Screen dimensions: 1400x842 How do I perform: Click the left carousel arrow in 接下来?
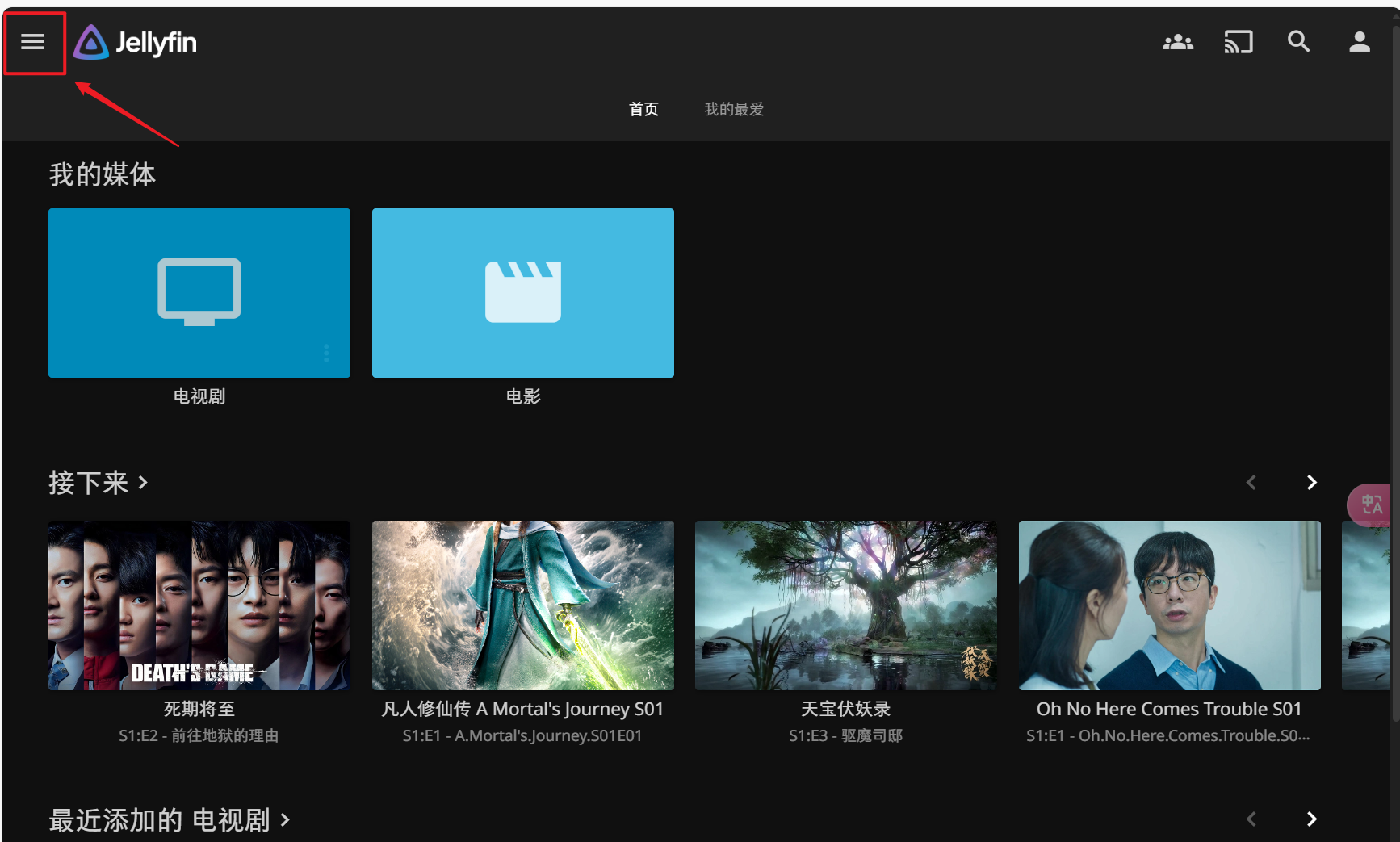pos(1251,482)
